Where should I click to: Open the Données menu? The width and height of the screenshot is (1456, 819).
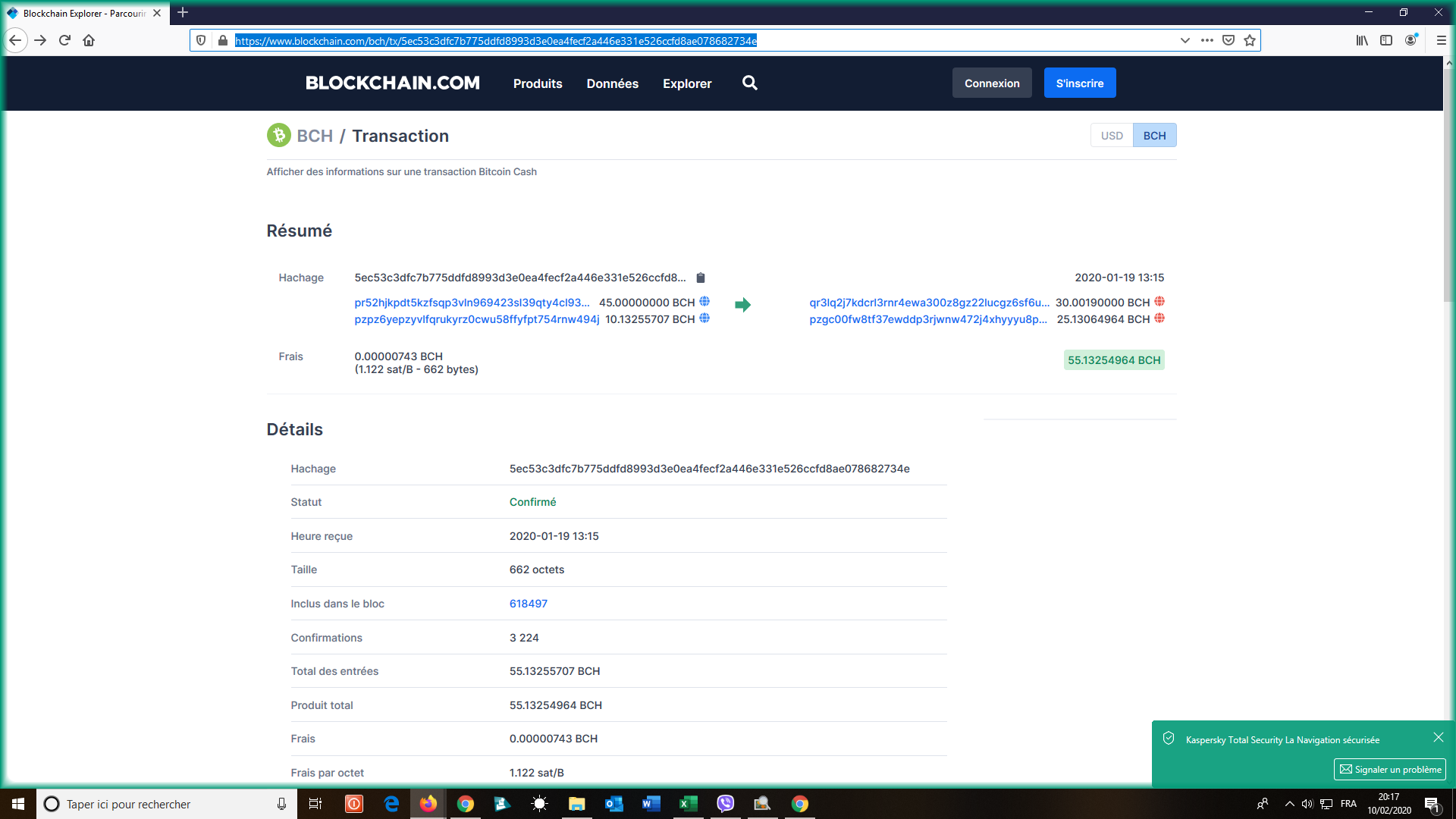pos(612,83)
